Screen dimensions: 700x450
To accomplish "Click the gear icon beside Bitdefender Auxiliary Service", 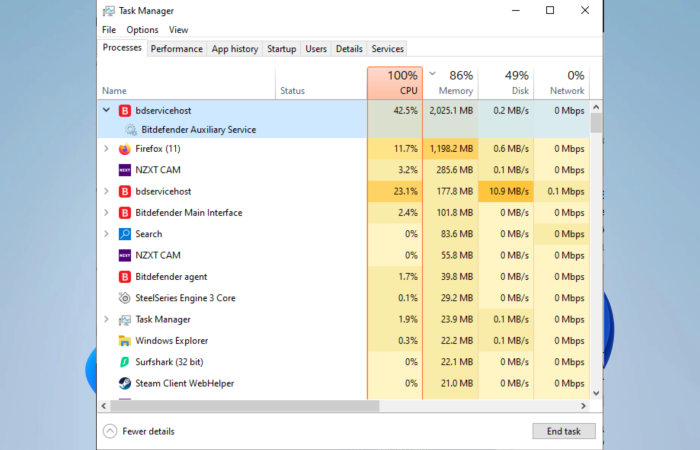I will [x=130, y=130].
